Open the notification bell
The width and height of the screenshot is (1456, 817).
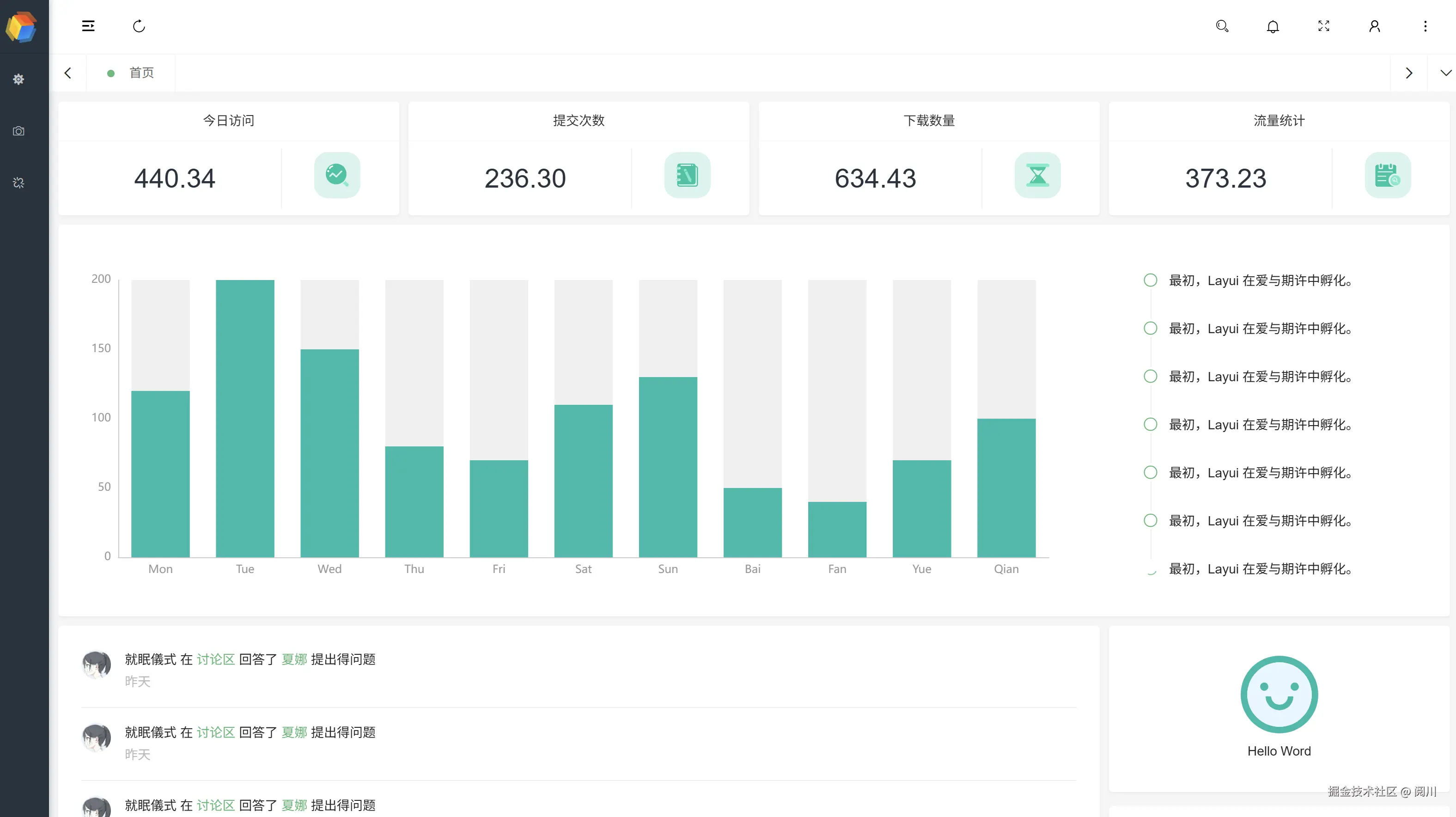point(1273,27)
